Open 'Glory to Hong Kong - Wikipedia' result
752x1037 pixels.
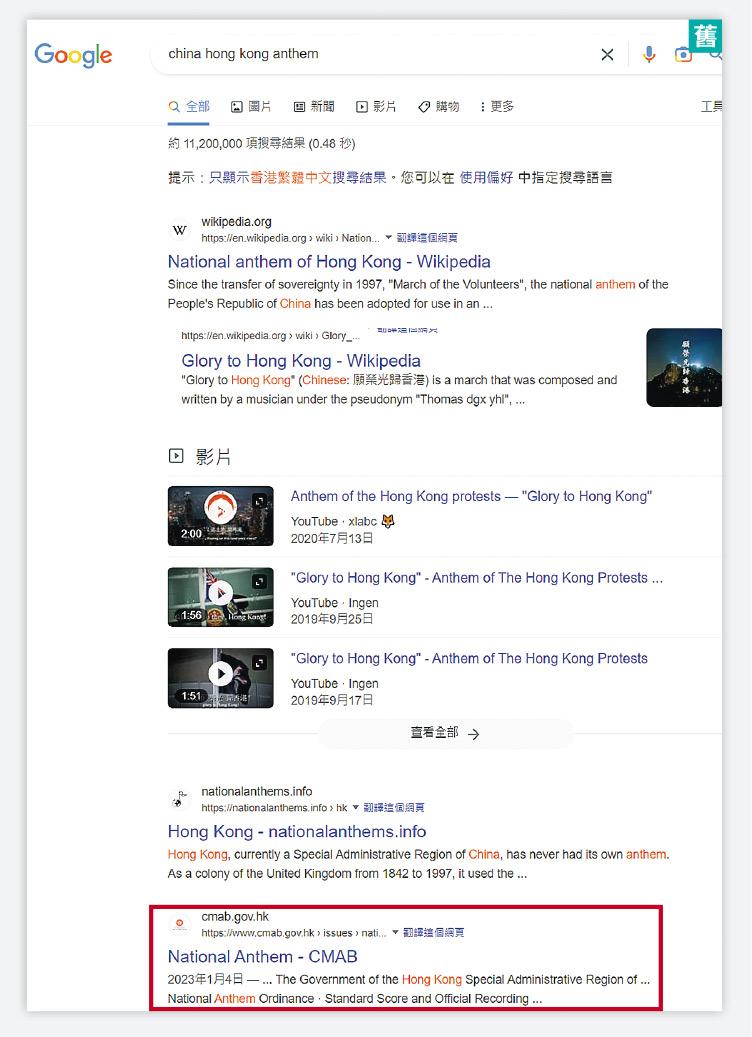301,360
